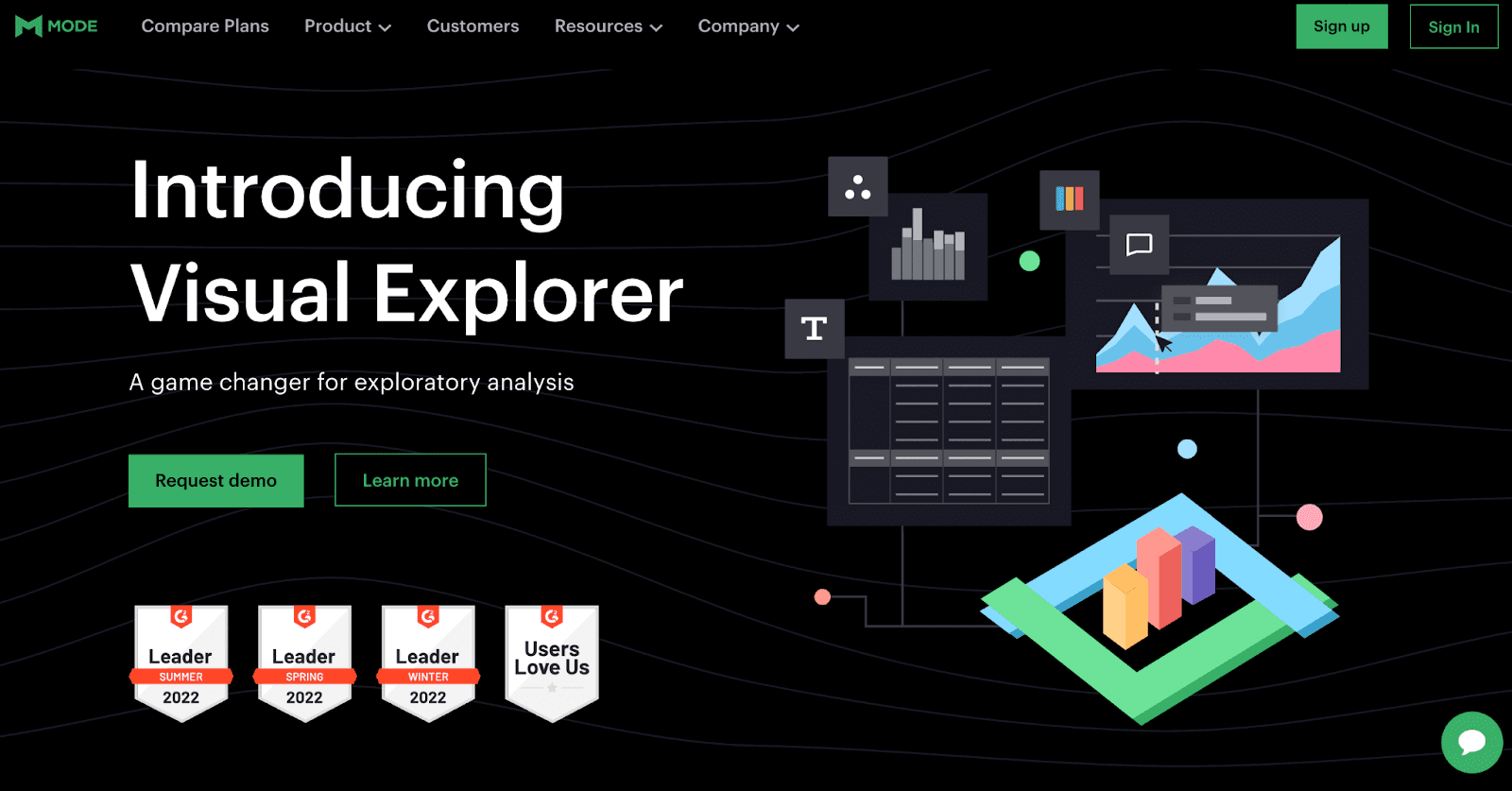1512x791 pixels.
Task: Click the exploratory analysis tagline text
Action: click(352, 383)
